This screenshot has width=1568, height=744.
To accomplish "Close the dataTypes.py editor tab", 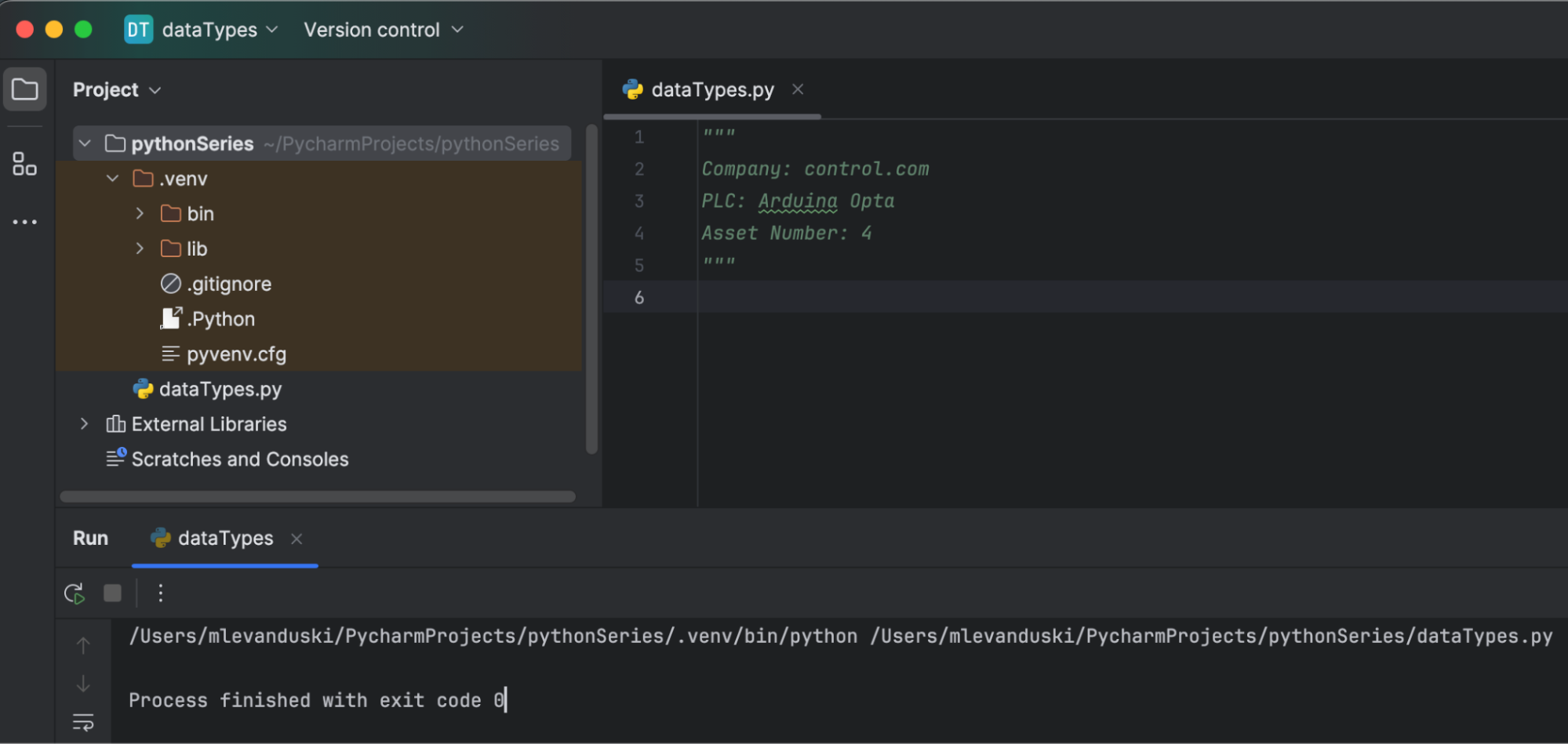I will (798, 89).
